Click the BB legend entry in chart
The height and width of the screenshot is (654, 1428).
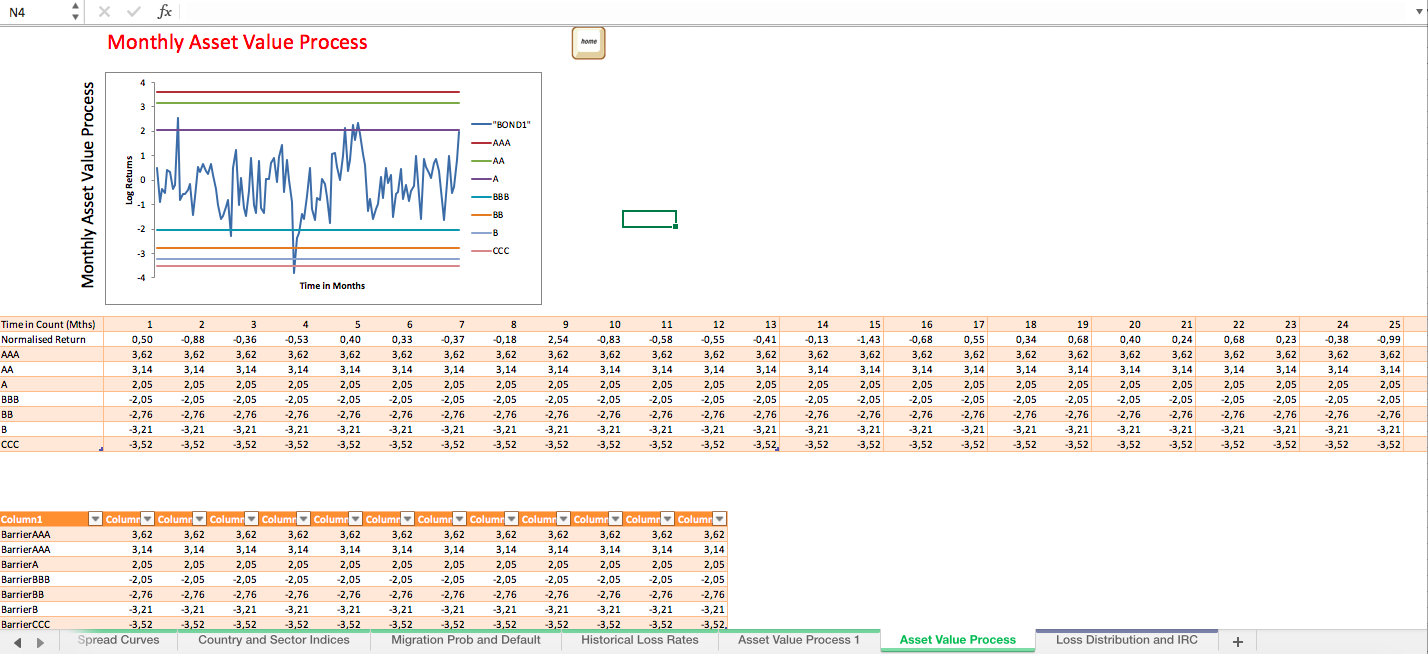pos(488,215)
